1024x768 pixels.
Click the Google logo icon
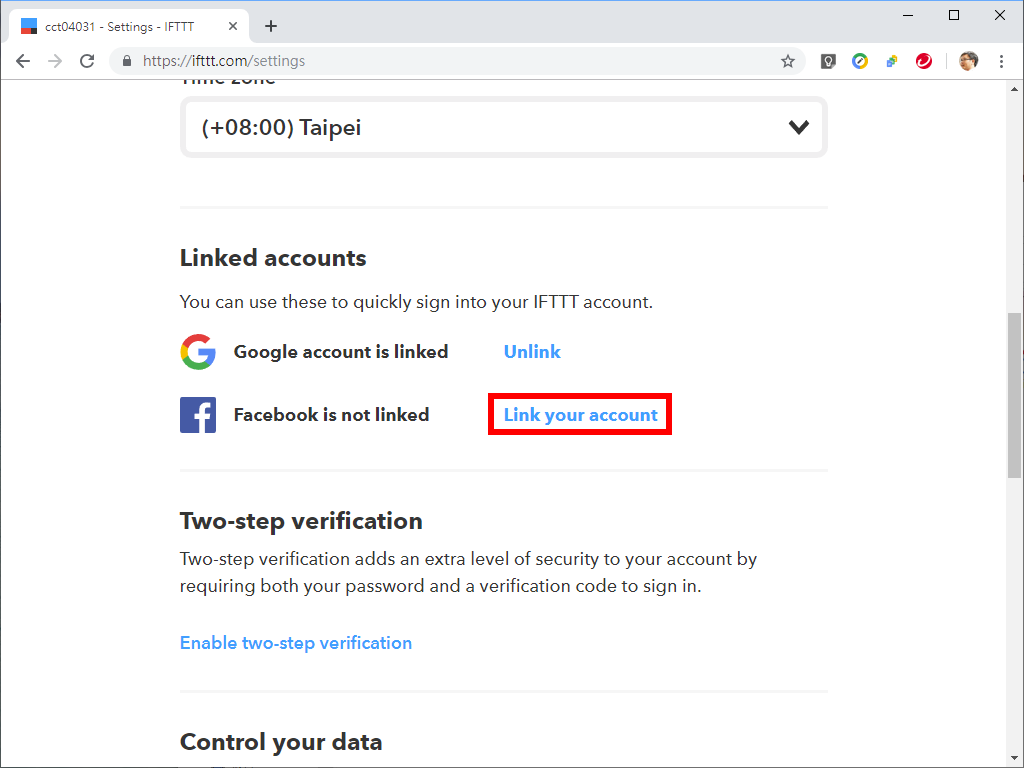(198, 352)
